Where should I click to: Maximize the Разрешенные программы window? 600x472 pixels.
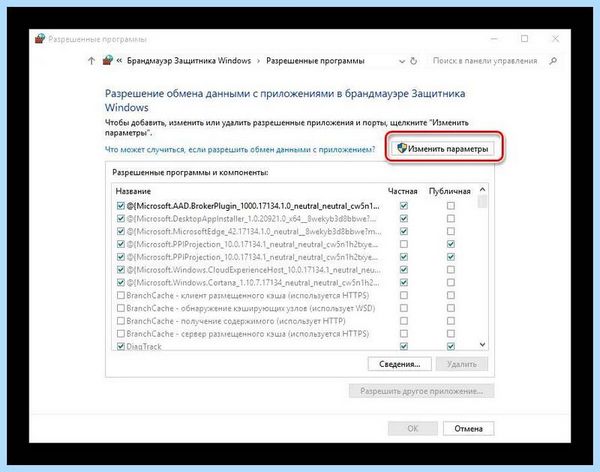525,39
